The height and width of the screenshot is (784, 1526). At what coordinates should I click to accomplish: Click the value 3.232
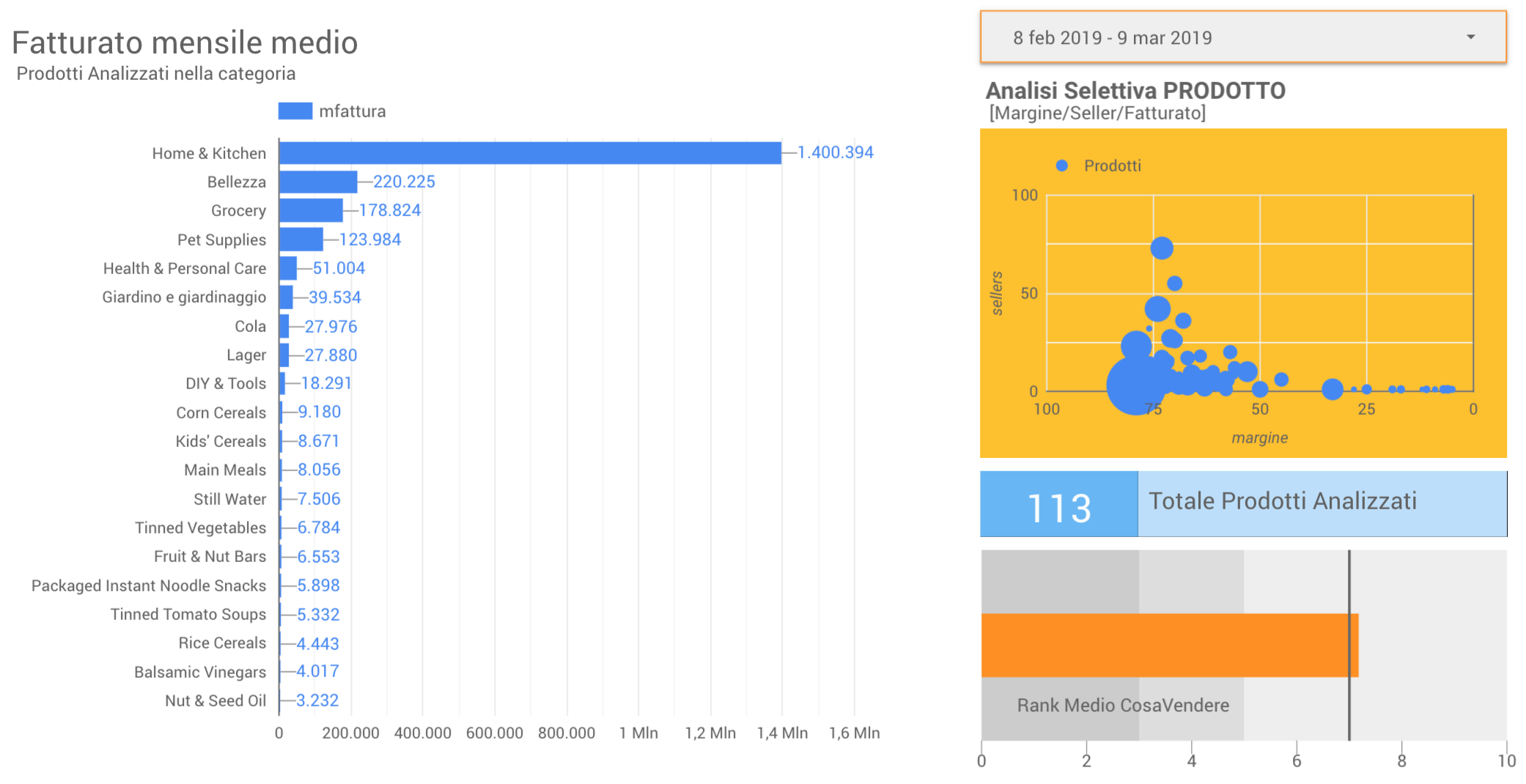tap(317, 700)
